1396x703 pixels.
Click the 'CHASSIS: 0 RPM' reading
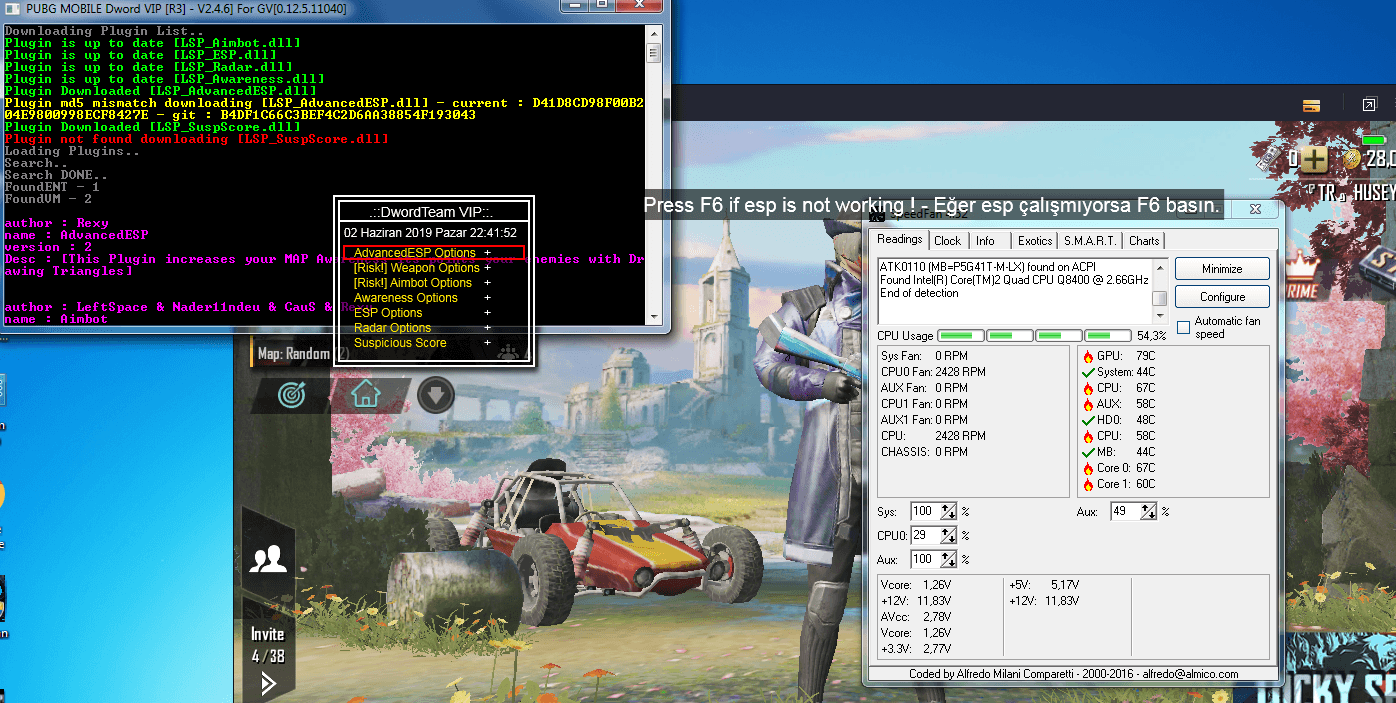tap(924, 452)
